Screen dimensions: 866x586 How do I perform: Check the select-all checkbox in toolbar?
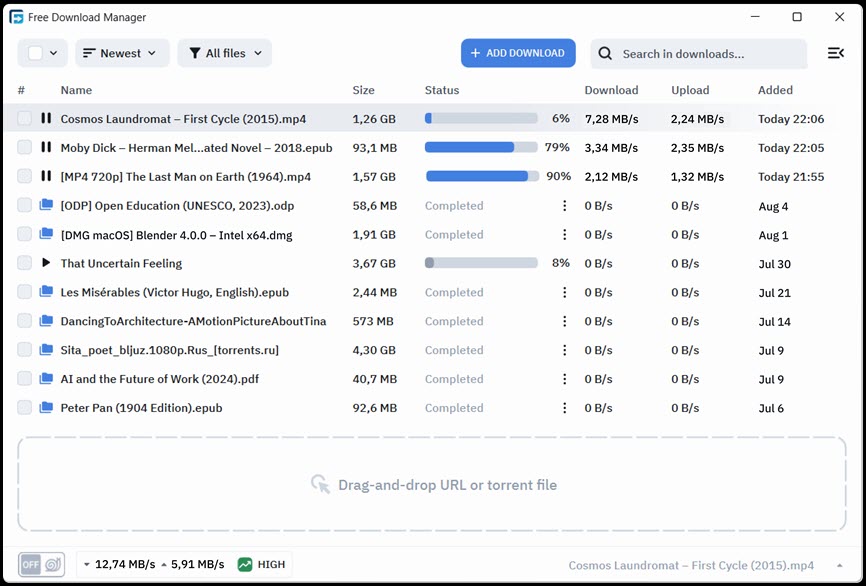(35, 53)
